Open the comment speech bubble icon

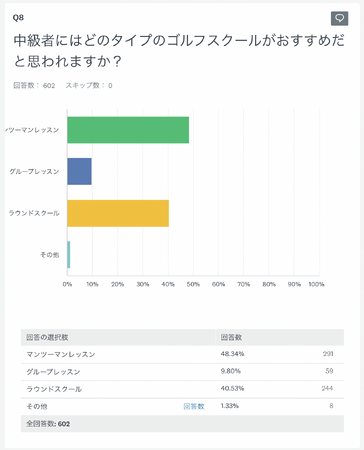tap(339, 18)
